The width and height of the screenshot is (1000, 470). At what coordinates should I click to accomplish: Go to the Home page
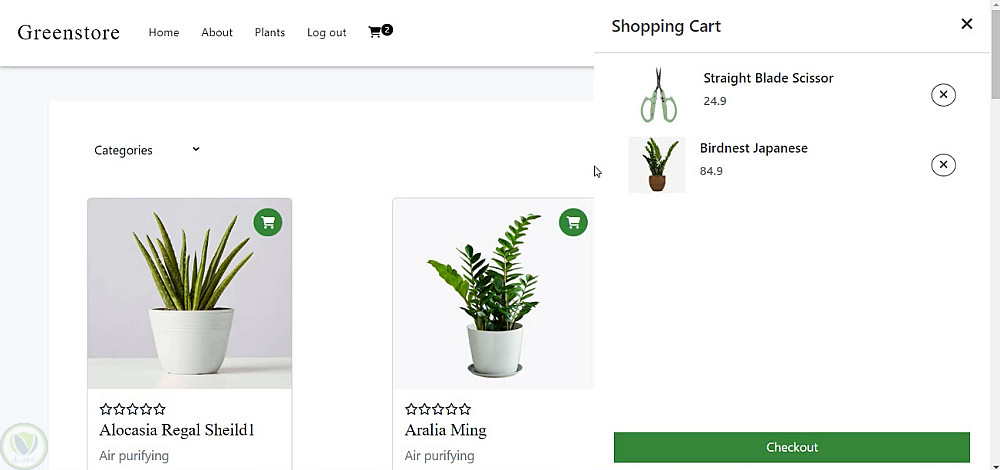[x=164, y=32]
